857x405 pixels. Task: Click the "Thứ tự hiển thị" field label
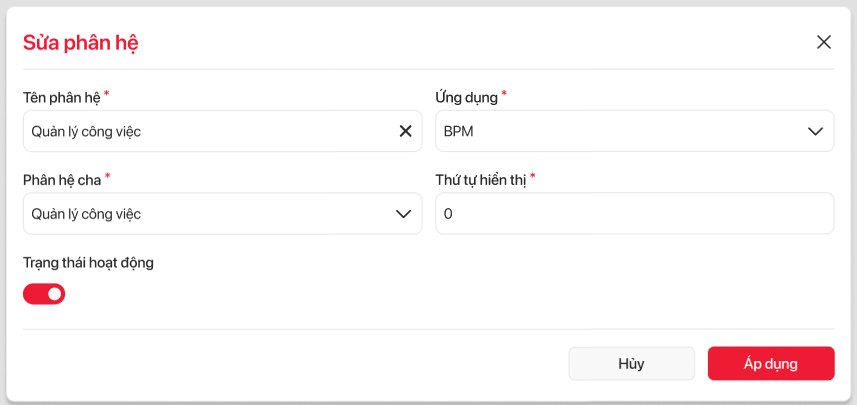pos(480,180)
